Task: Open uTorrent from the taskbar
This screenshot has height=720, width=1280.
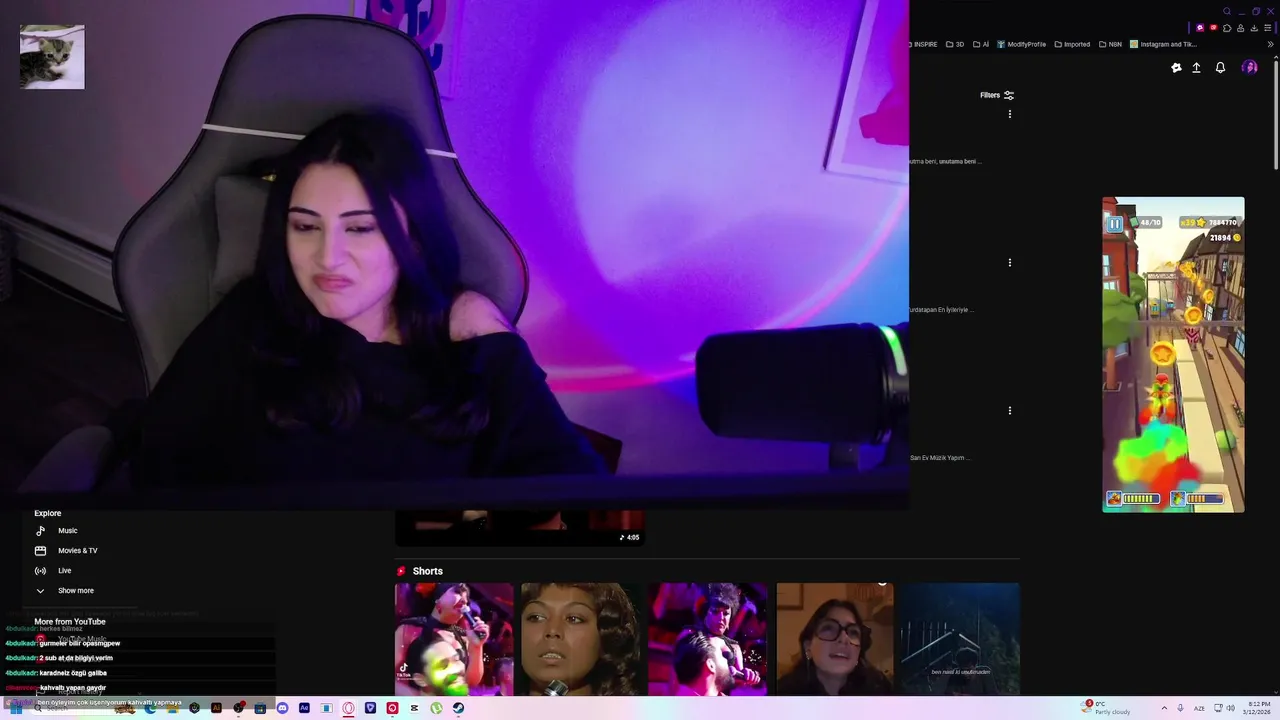Action: click(436, 708)
